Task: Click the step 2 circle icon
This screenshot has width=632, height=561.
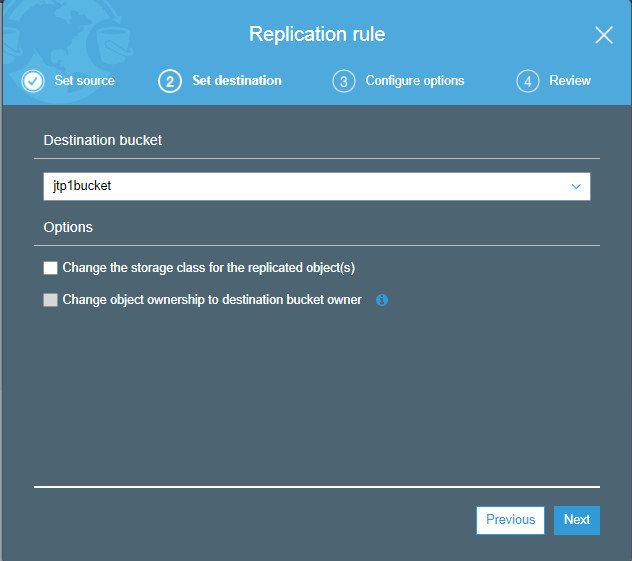Action: (170, 81)
